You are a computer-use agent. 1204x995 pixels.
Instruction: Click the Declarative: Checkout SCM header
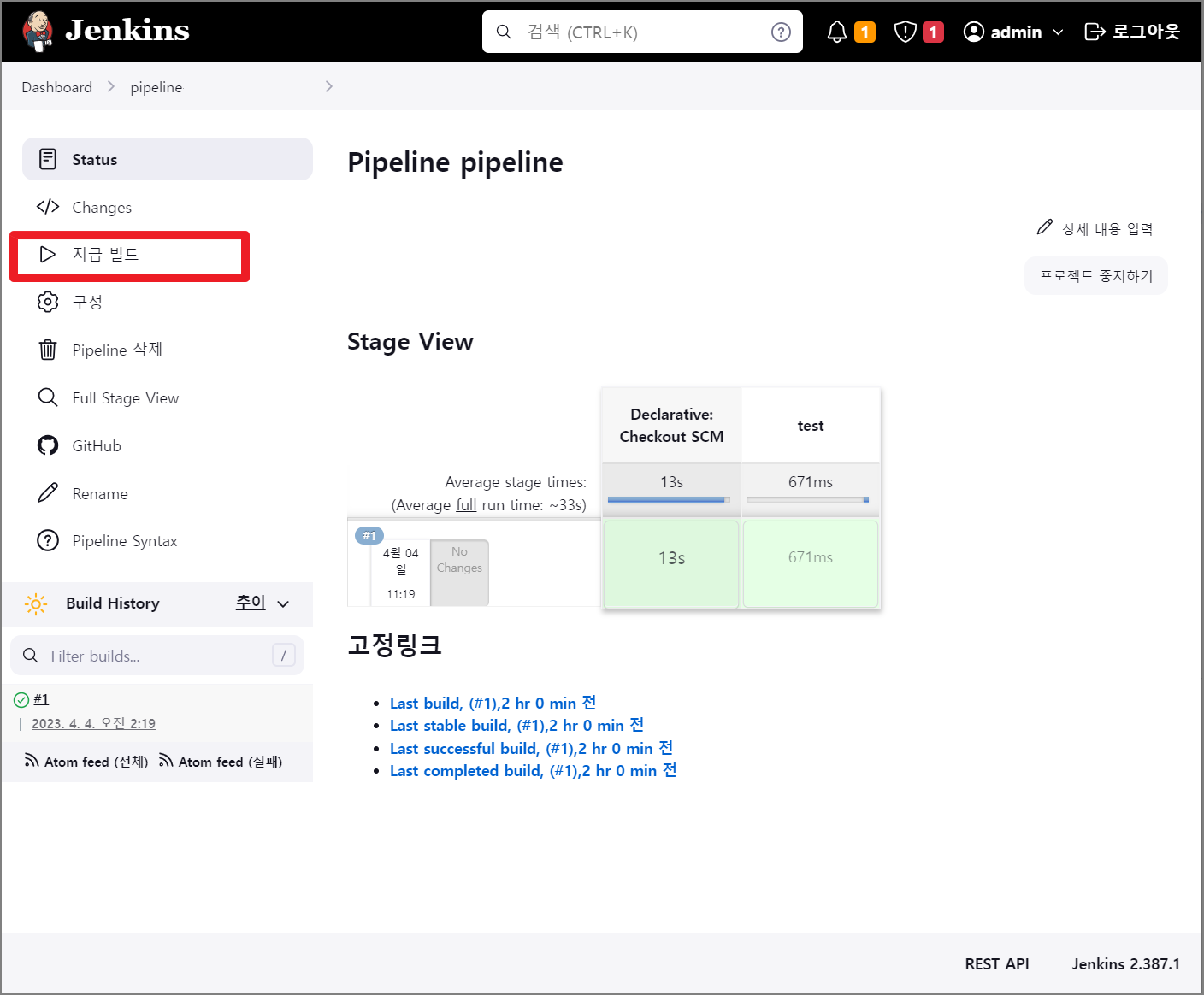(x=671, y=425)
